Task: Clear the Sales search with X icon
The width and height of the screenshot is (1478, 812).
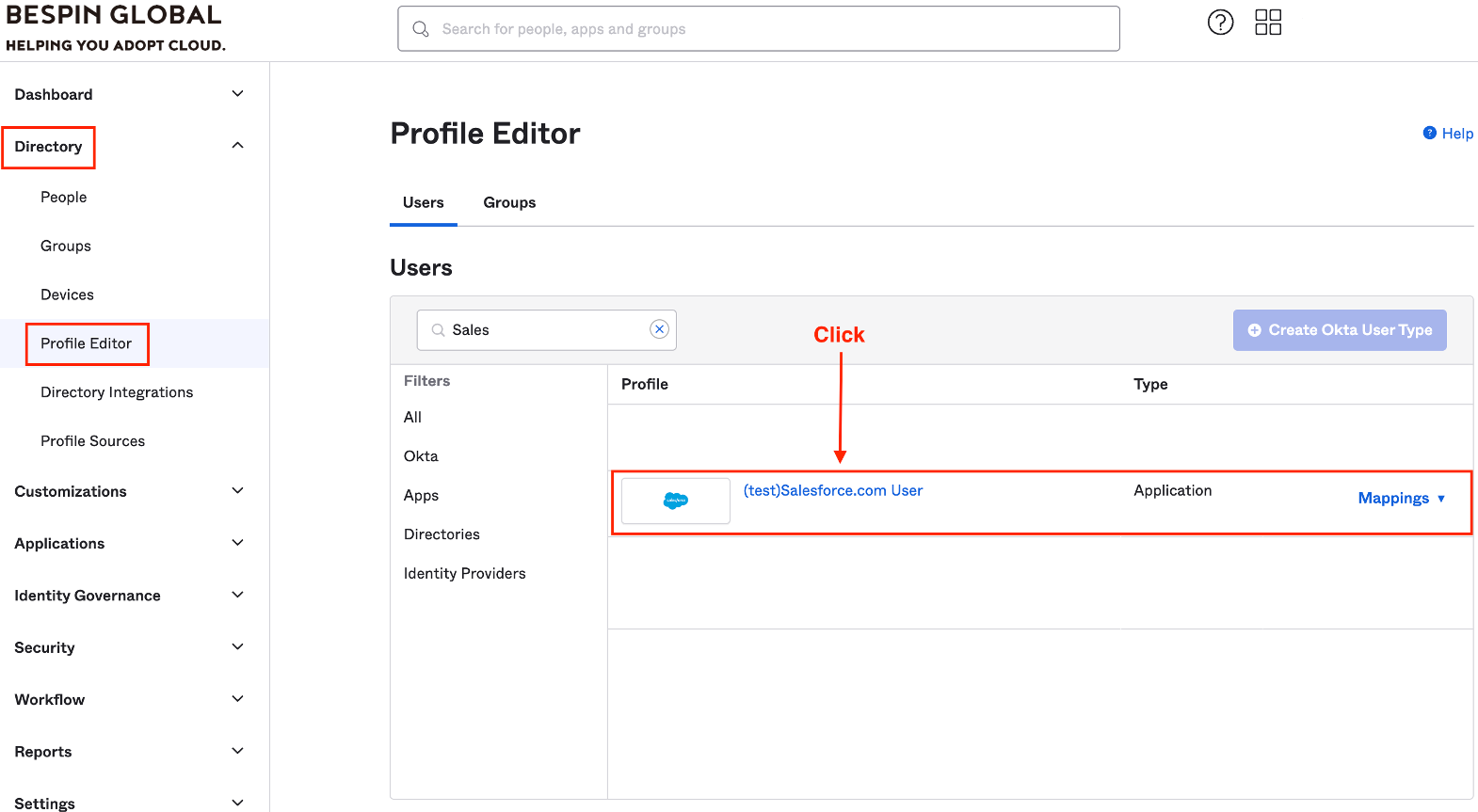Action: pyautogui.click(x=659, y=329)
